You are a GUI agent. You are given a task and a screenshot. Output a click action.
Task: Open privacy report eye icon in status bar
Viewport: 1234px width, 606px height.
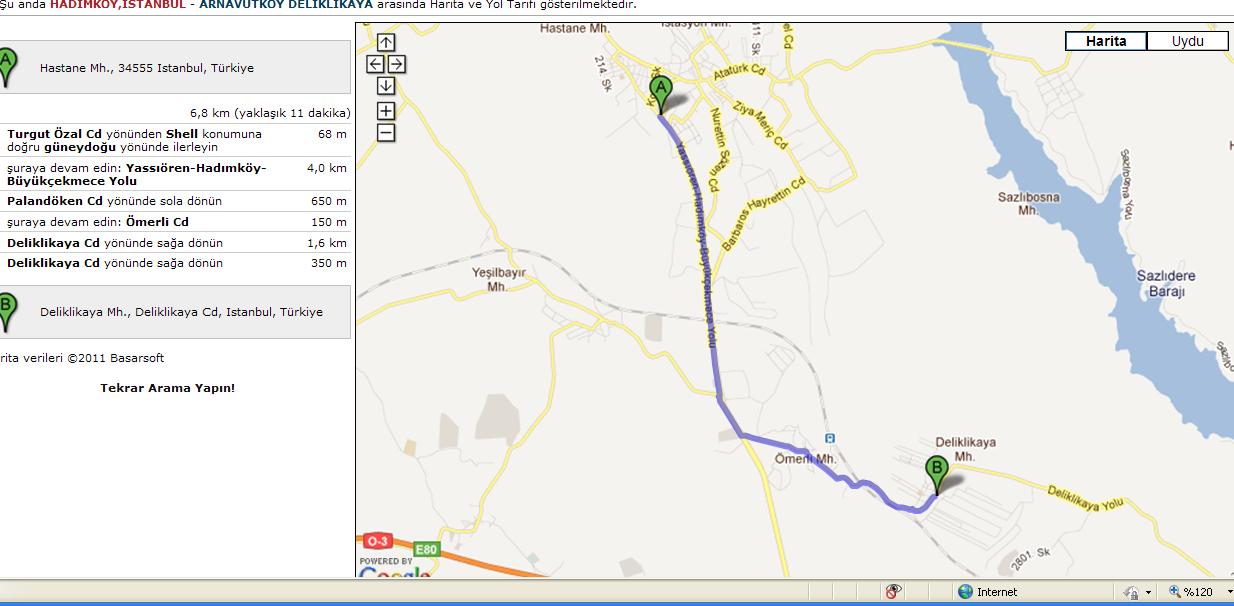pos(893,591)
